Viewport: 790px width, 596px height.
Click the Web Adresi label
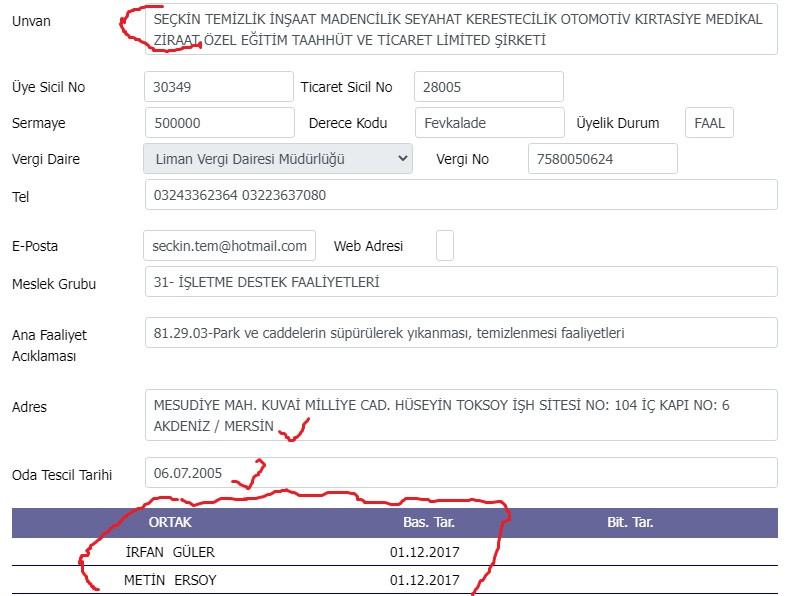pyautogui.click(x=368, y=246)
